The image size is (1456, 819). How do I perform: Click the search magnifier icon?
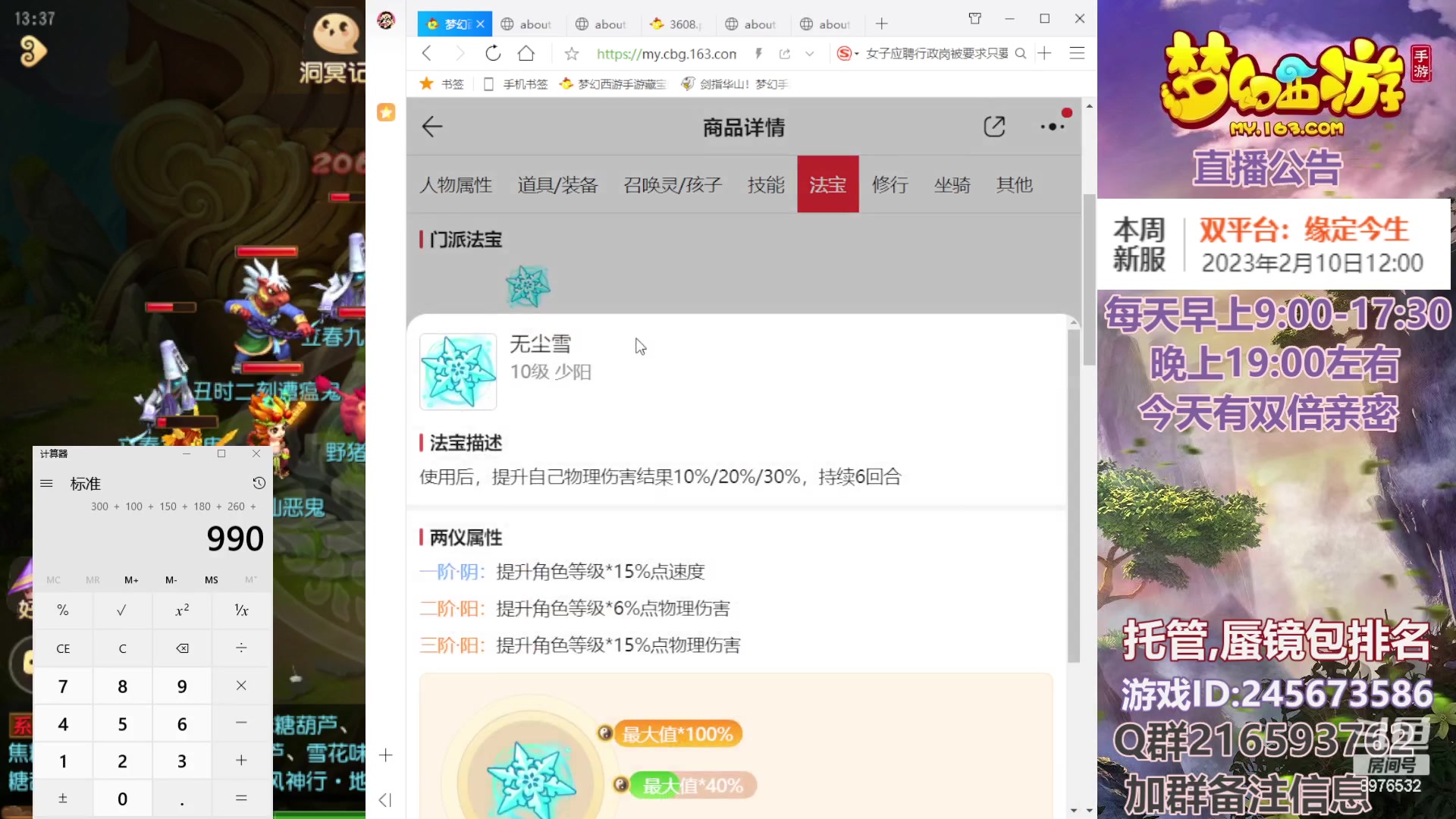click(1021, 53)
